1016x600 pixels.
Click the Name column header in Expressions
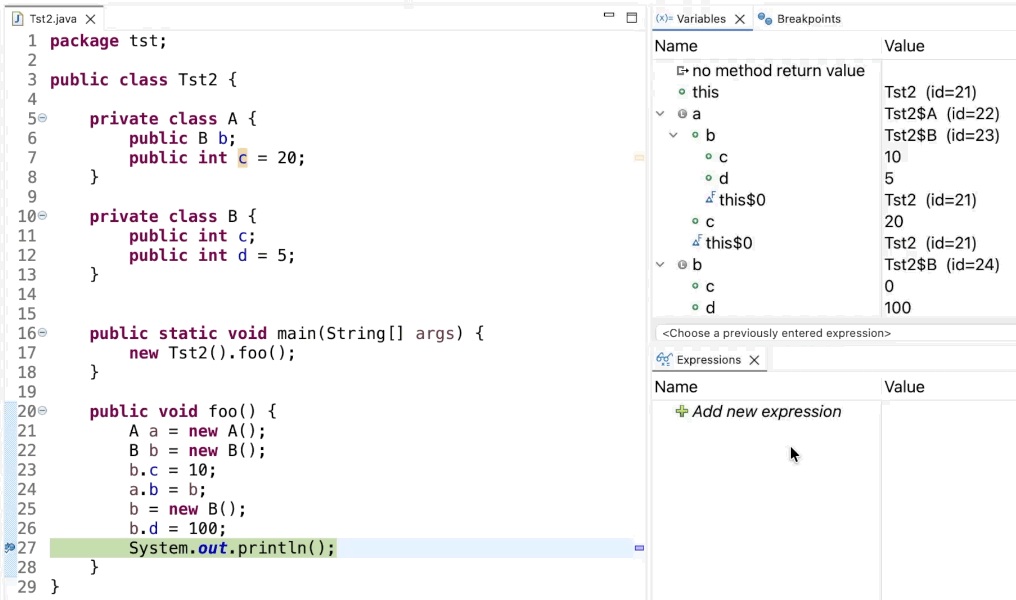click(x=676, y=387)
